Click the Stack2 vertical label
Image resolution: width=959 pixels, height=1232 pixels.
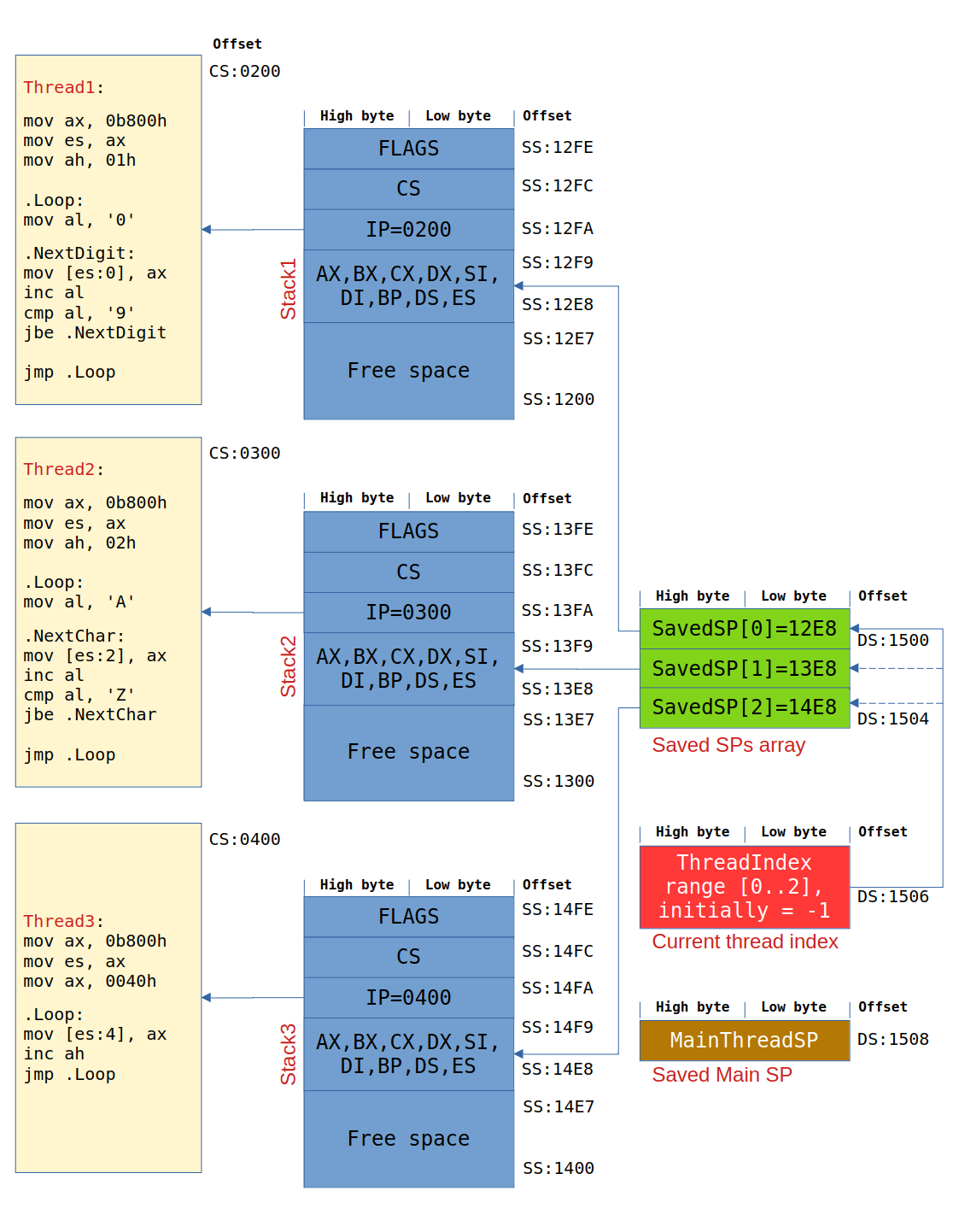[x=289, y=666]
